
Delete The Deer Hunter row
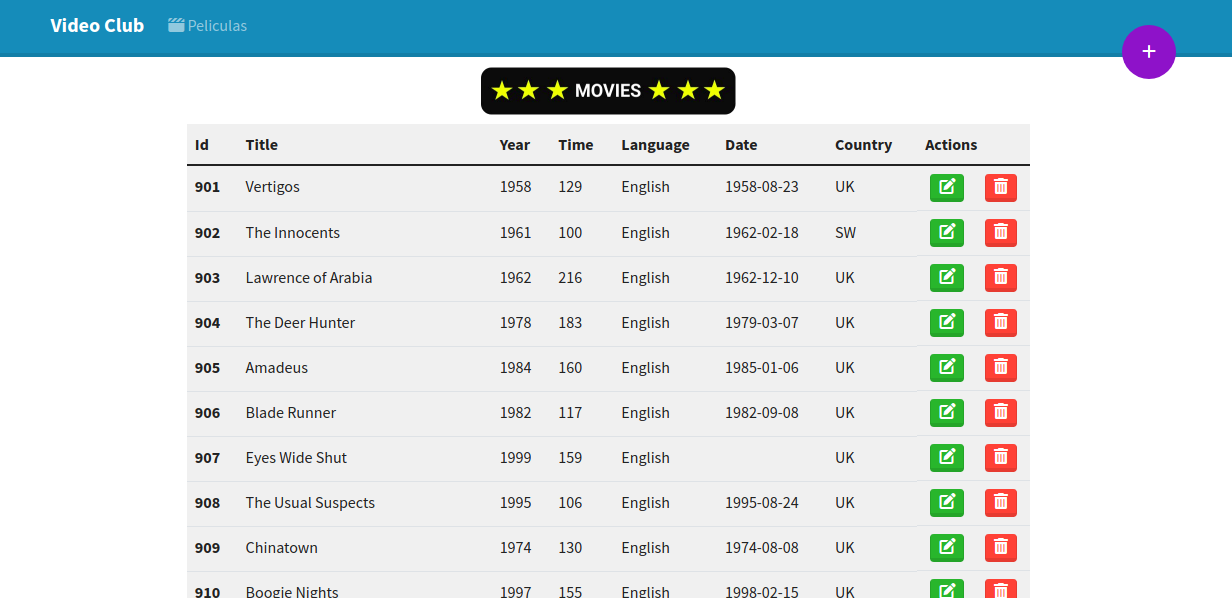(1001, 323)
